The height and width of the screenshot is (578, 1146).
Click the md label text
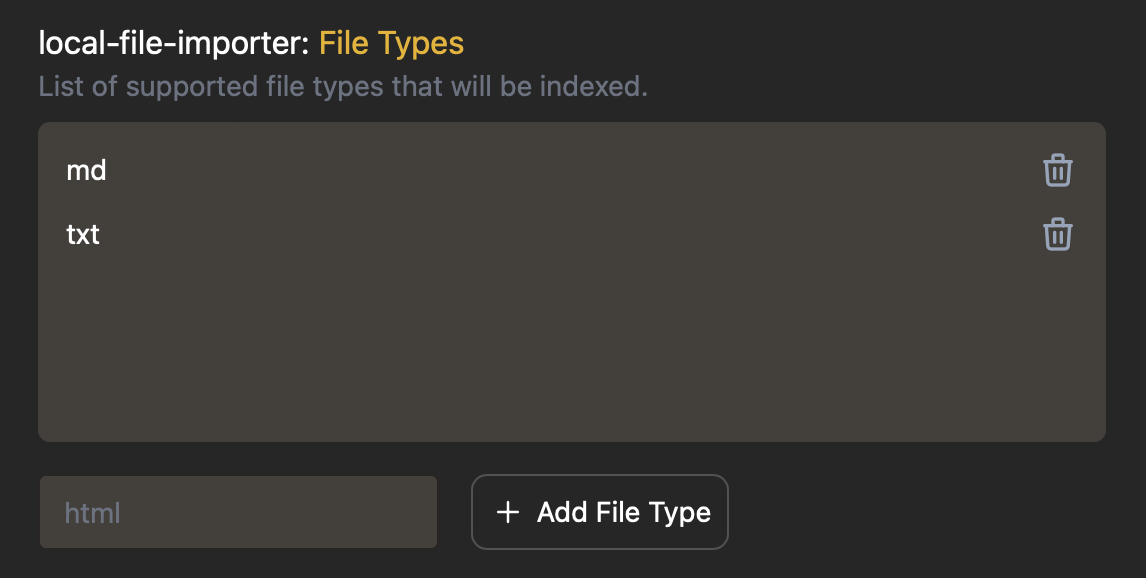click(86, 170)
